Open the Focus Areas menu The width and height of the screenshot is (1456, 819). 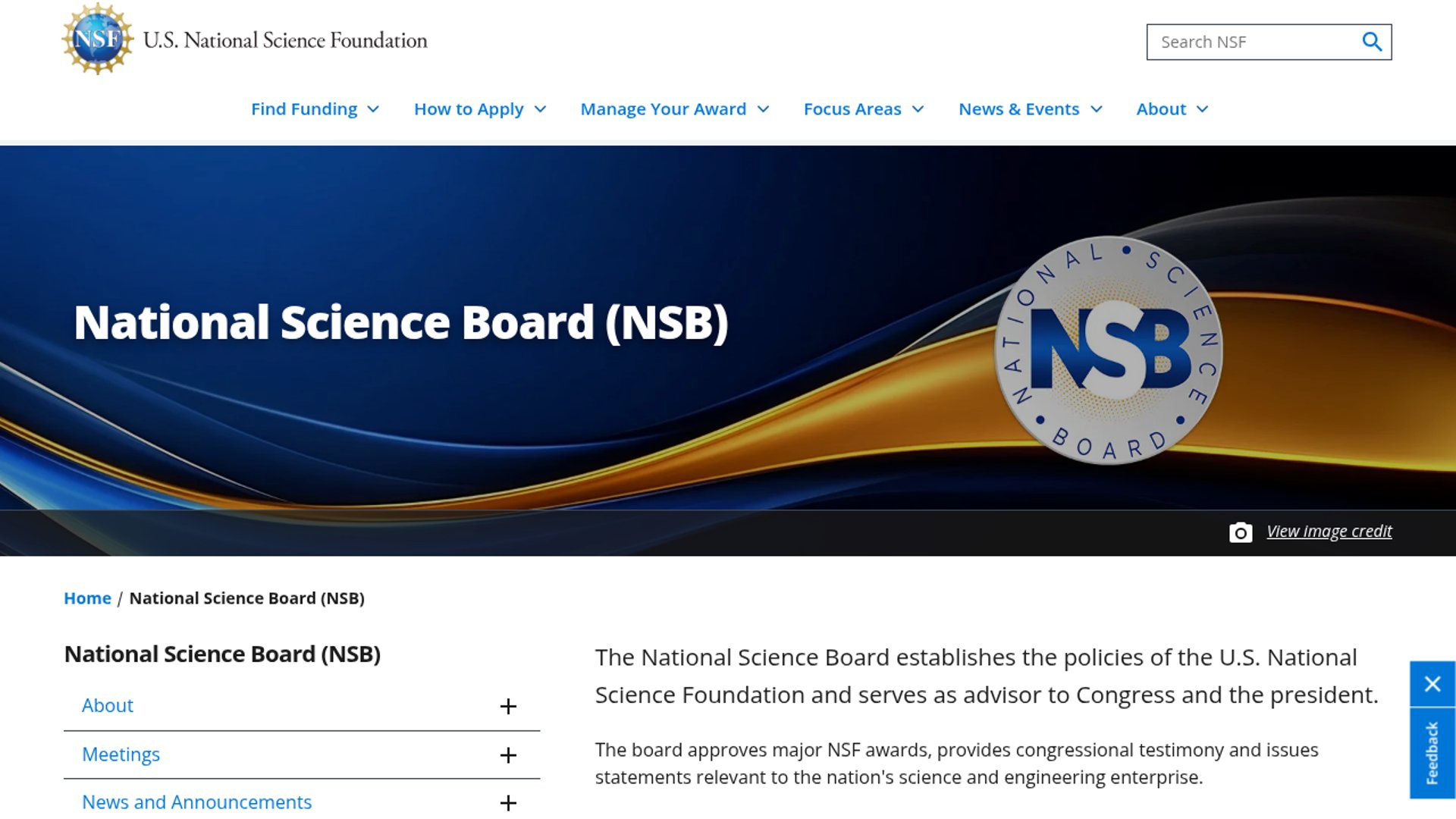click(863, 109)
